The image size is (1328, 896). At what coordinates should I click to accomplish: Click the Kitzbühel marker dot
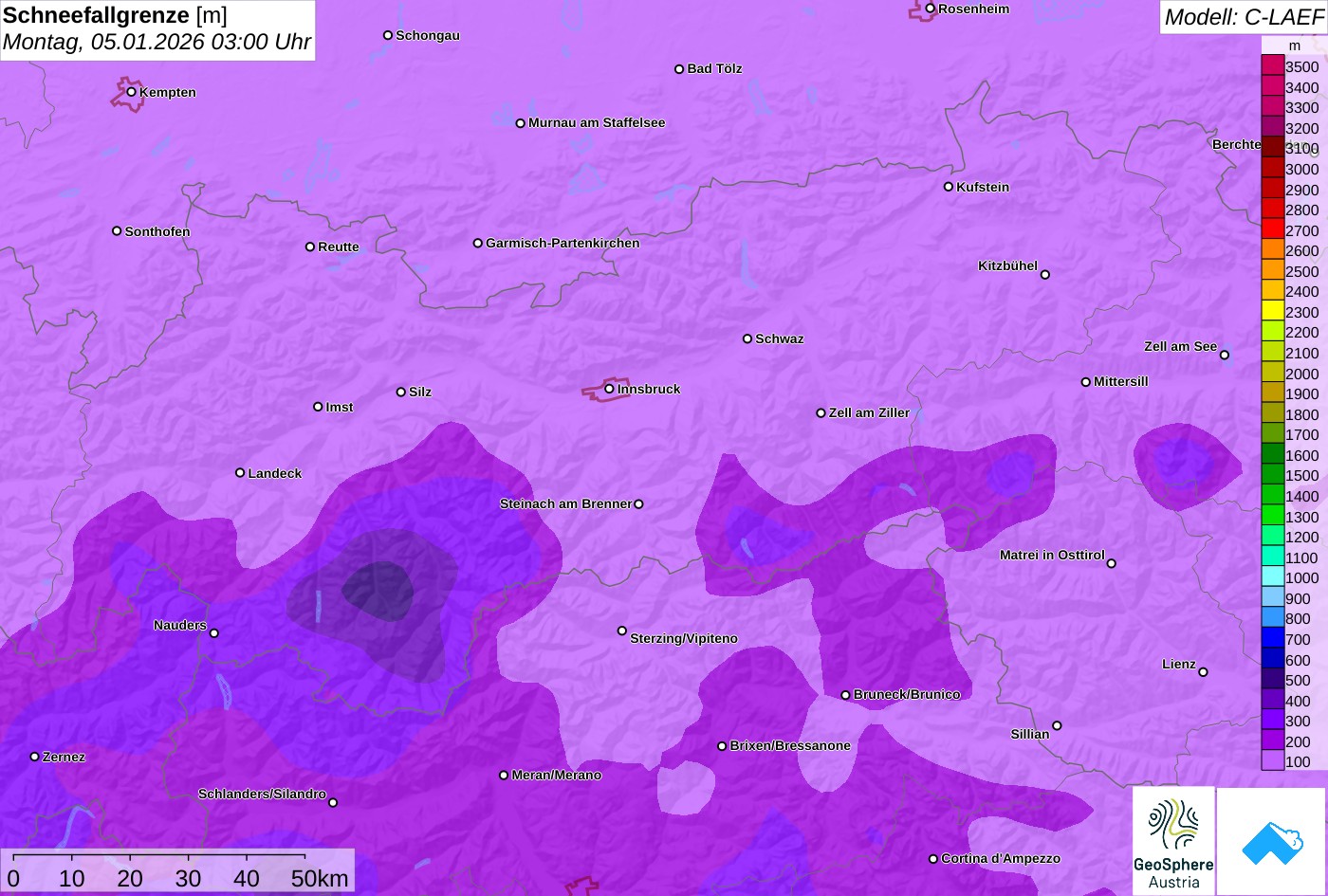pos(1045,275)
